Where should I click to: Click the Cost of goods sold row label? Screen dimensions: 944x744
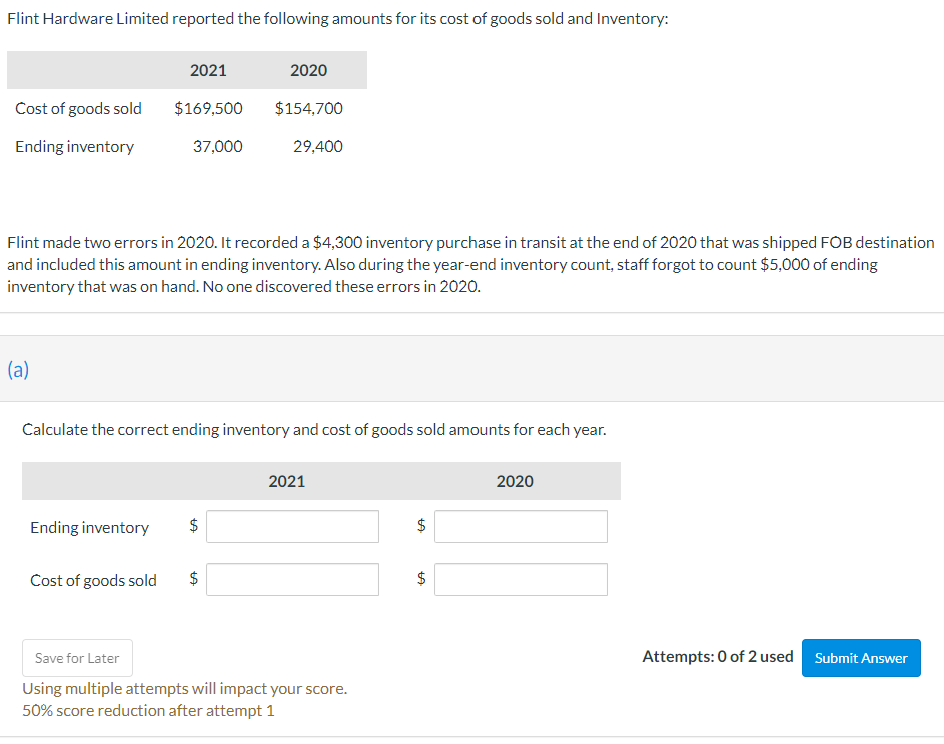pos(93,580)
